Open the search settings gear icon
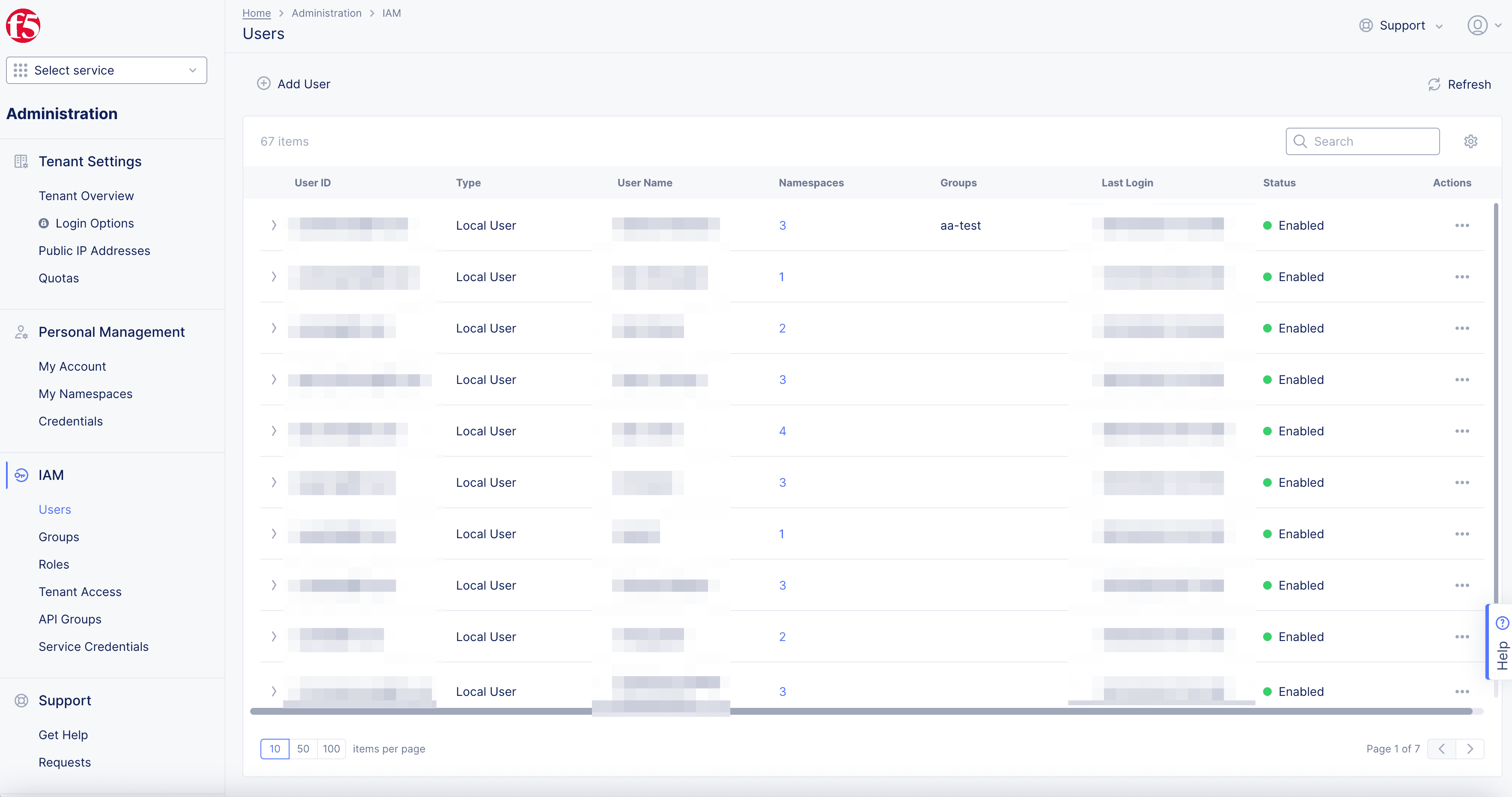This screenshot has width=1512, height=797. pyautogui.click(x=1470, y=141)
